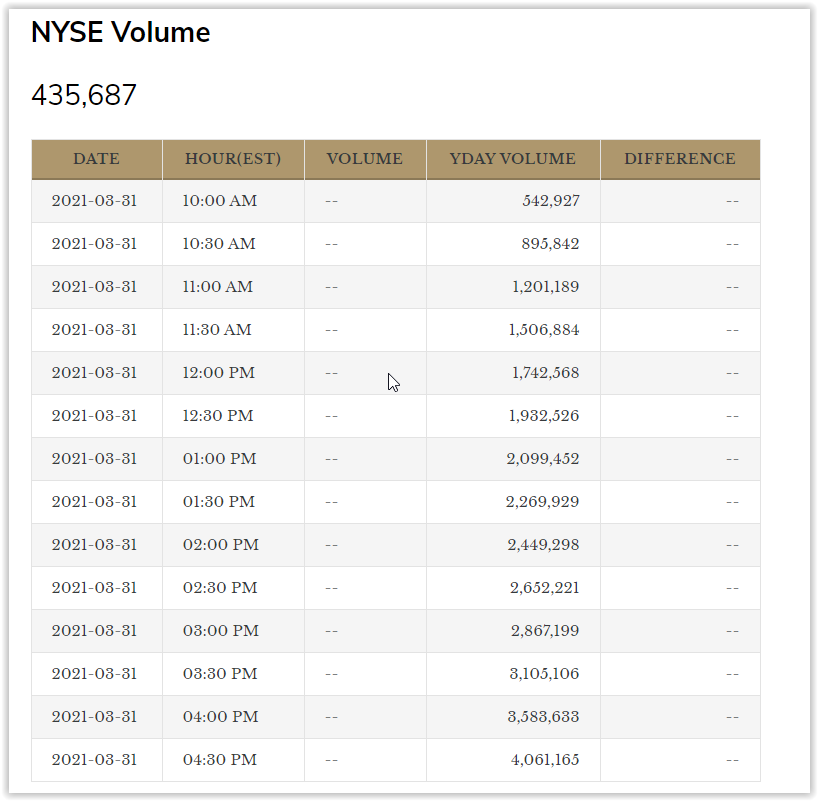The height and width of the screenshot is (801, 818).
Task: Click yesterday volume 895,842
Action: (550, 244)
